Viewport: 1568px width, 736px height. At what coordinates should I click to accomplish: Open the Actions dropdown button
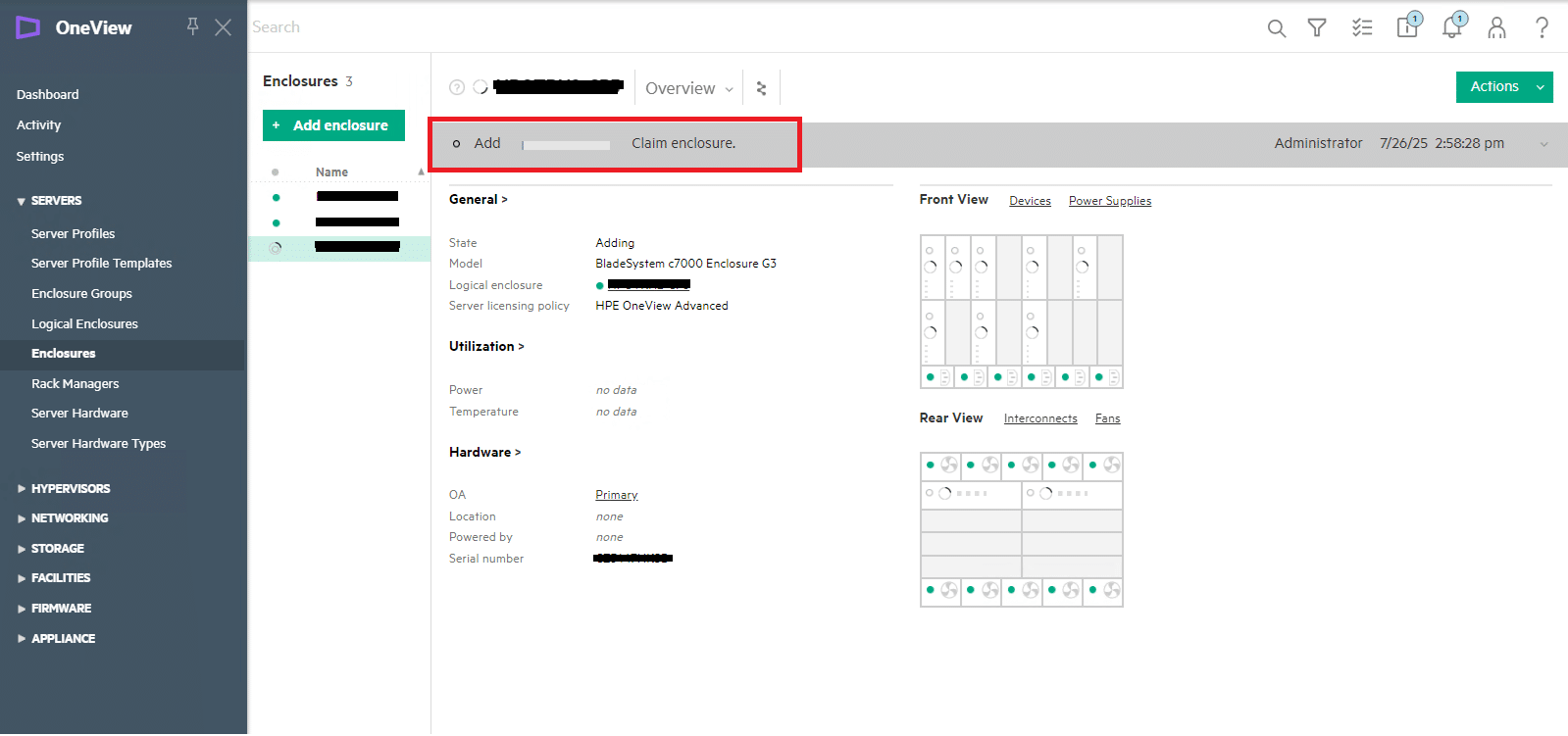click(x=1504, y=86)
